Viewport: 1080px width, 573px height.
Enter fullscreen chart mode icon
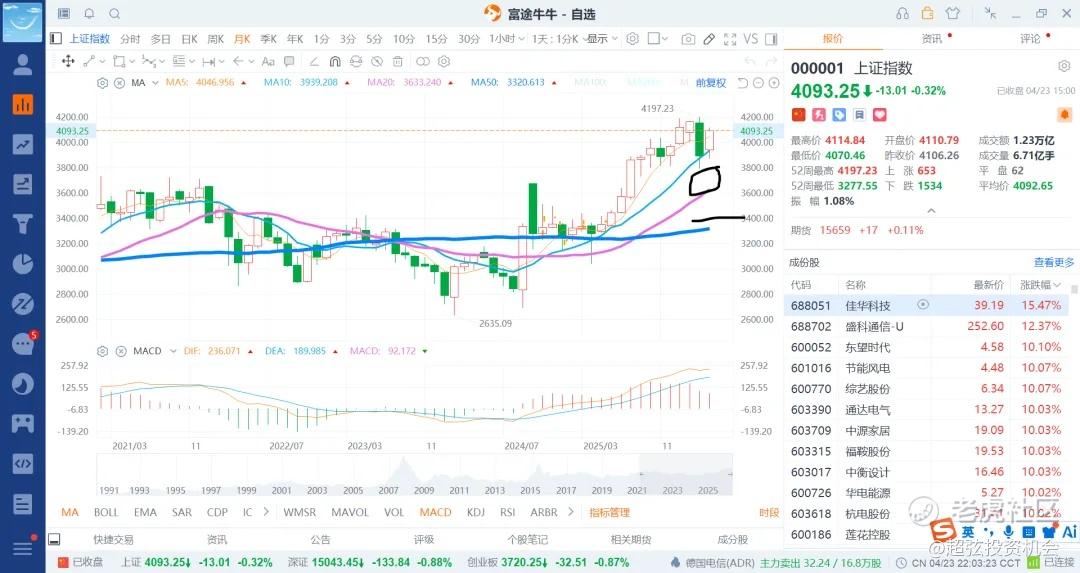tap(730, 39)
